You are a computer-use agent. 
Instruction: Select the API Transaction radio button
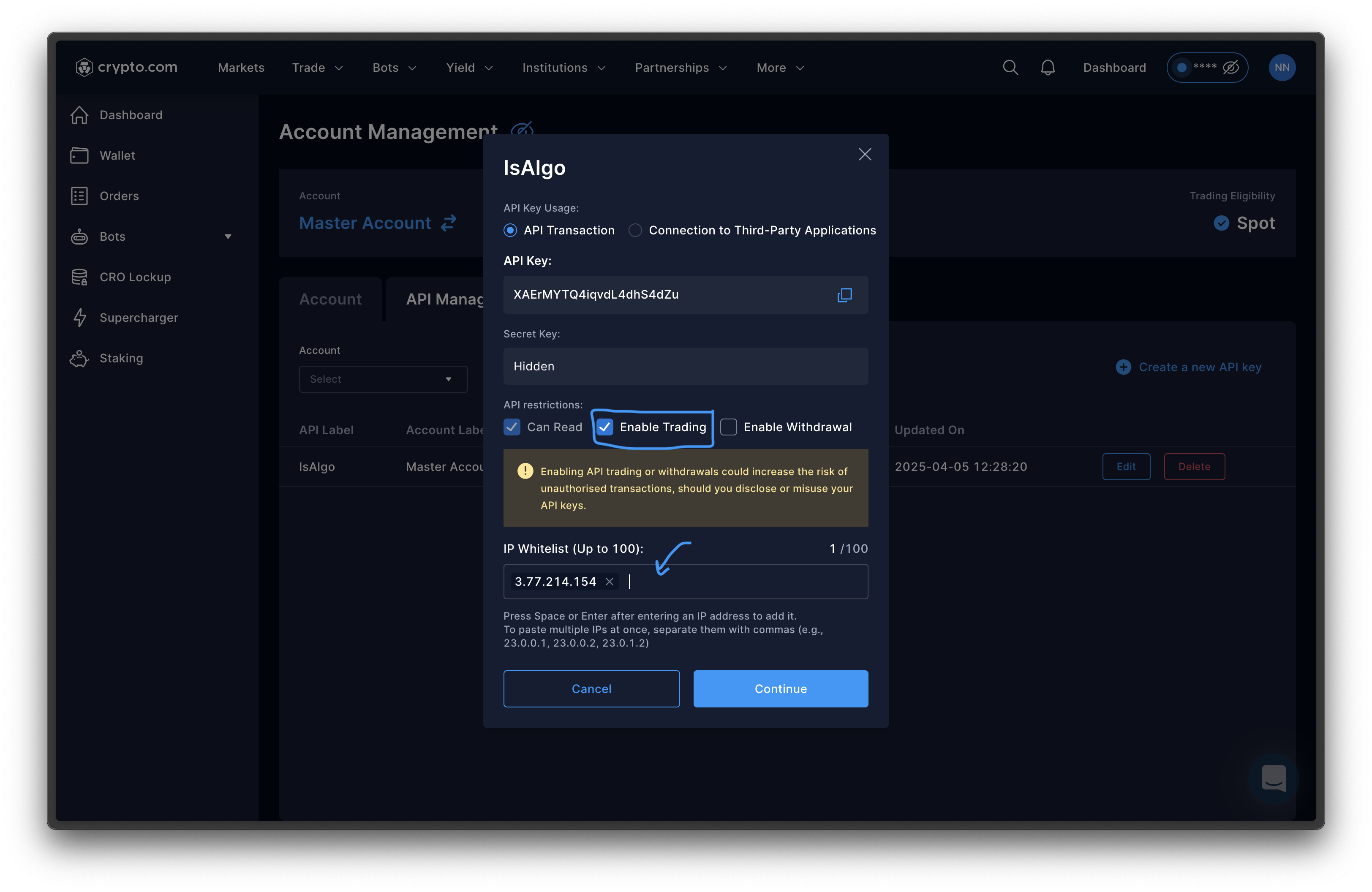tap(510, 231)
